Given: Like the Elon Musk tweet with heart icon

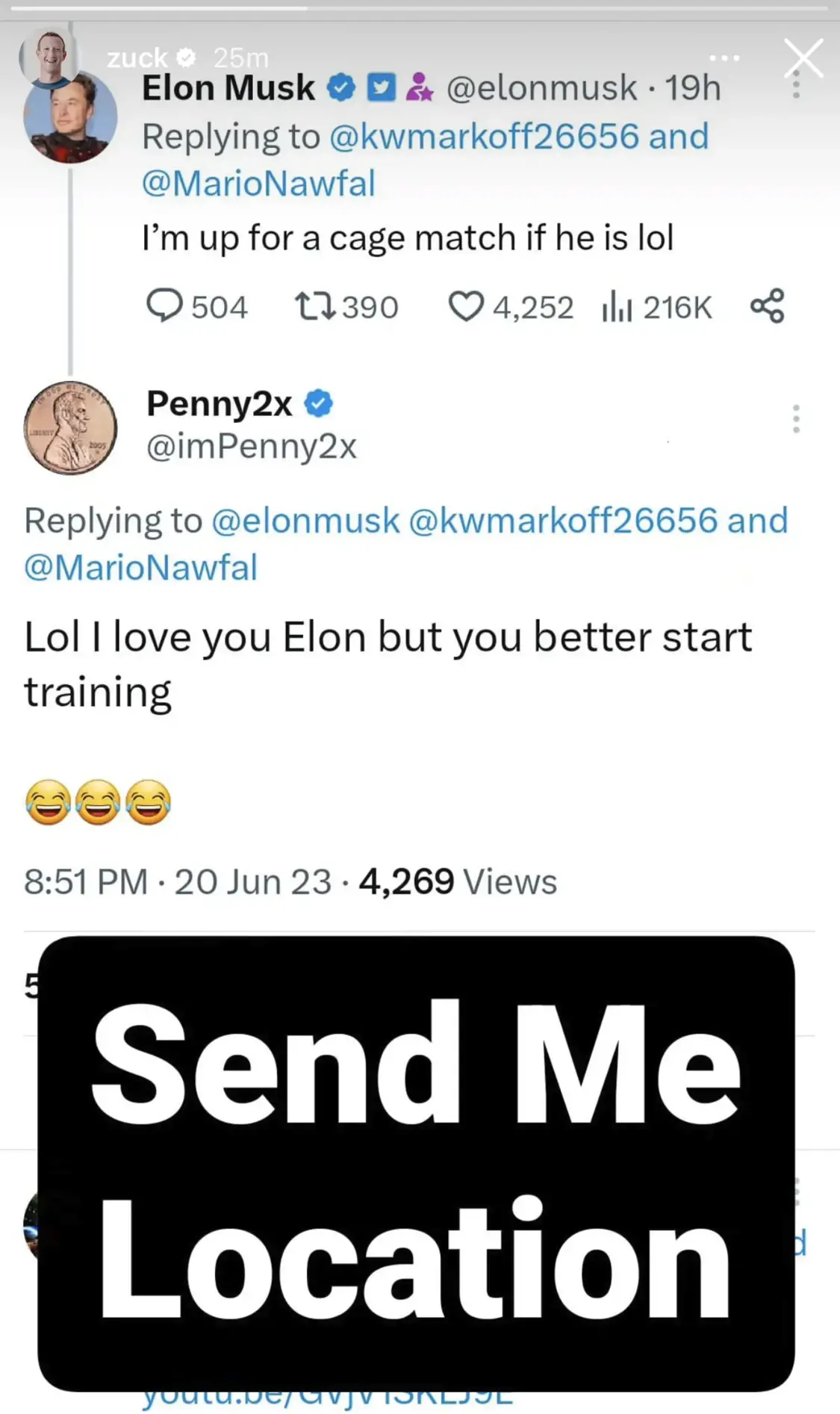Looking at the screenshot, I should coord(466,306).
